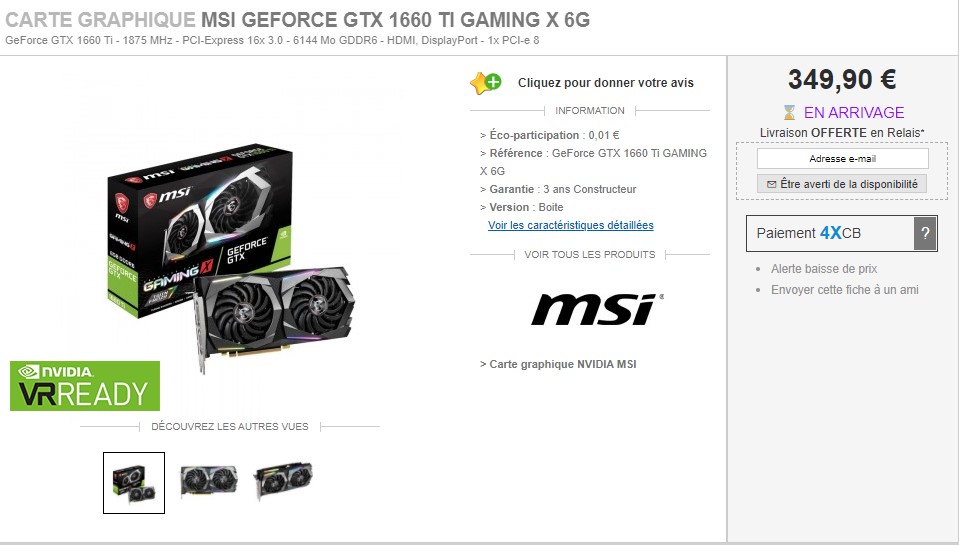959x545 pixels.
Task: Click Cliquez pour donner votre avis
Action: click(605, 83)
